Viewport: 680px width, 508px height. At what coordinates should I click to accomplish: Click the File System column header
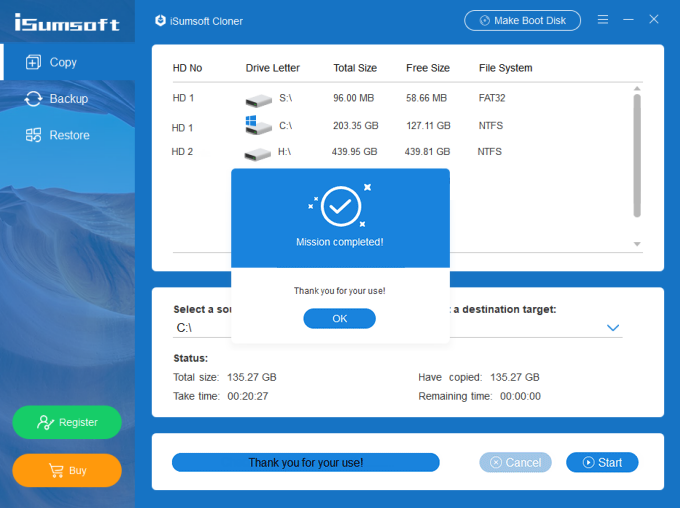click(506, 68)
